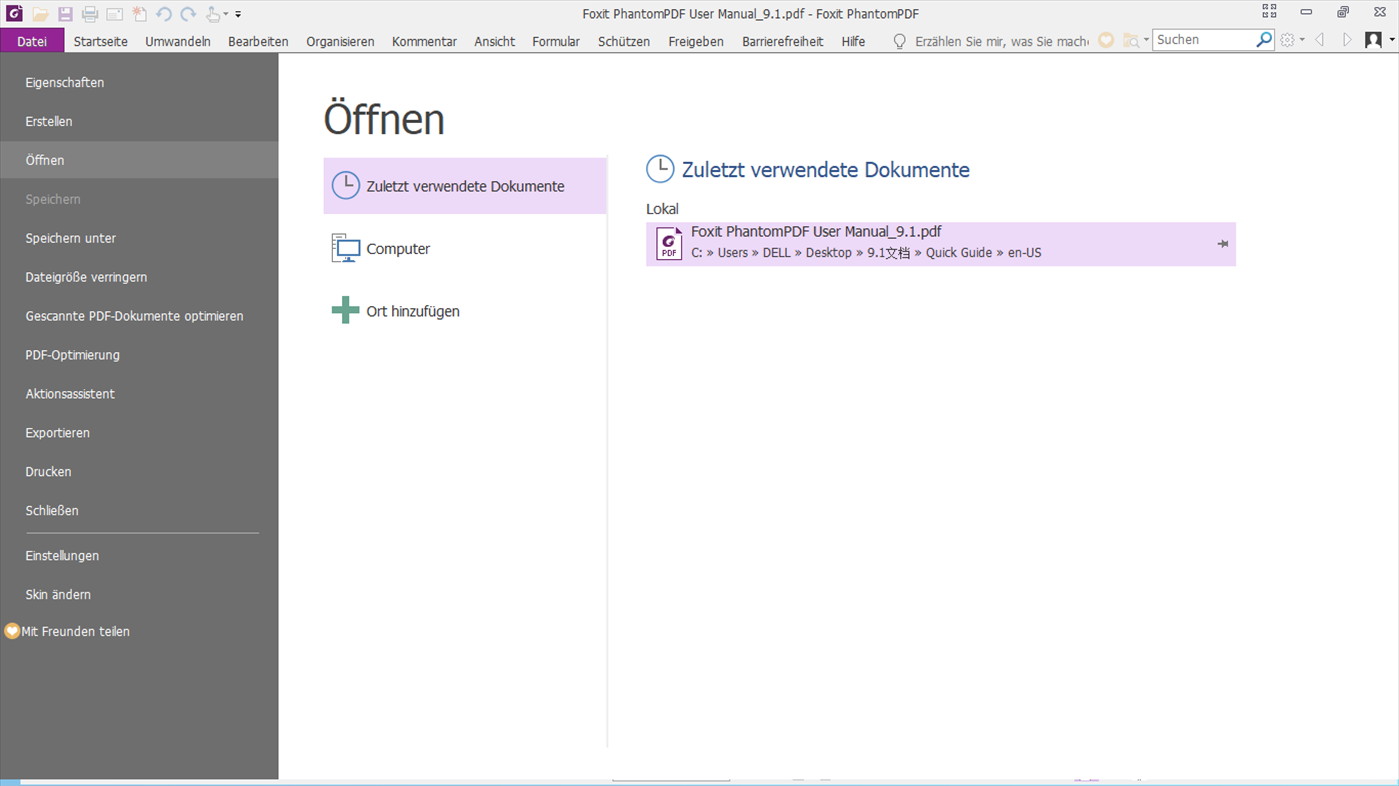
Task: Open the Foxit PhantomPDF User Manual_9.1.pdf recent file
Action: (x=941, y=243)
